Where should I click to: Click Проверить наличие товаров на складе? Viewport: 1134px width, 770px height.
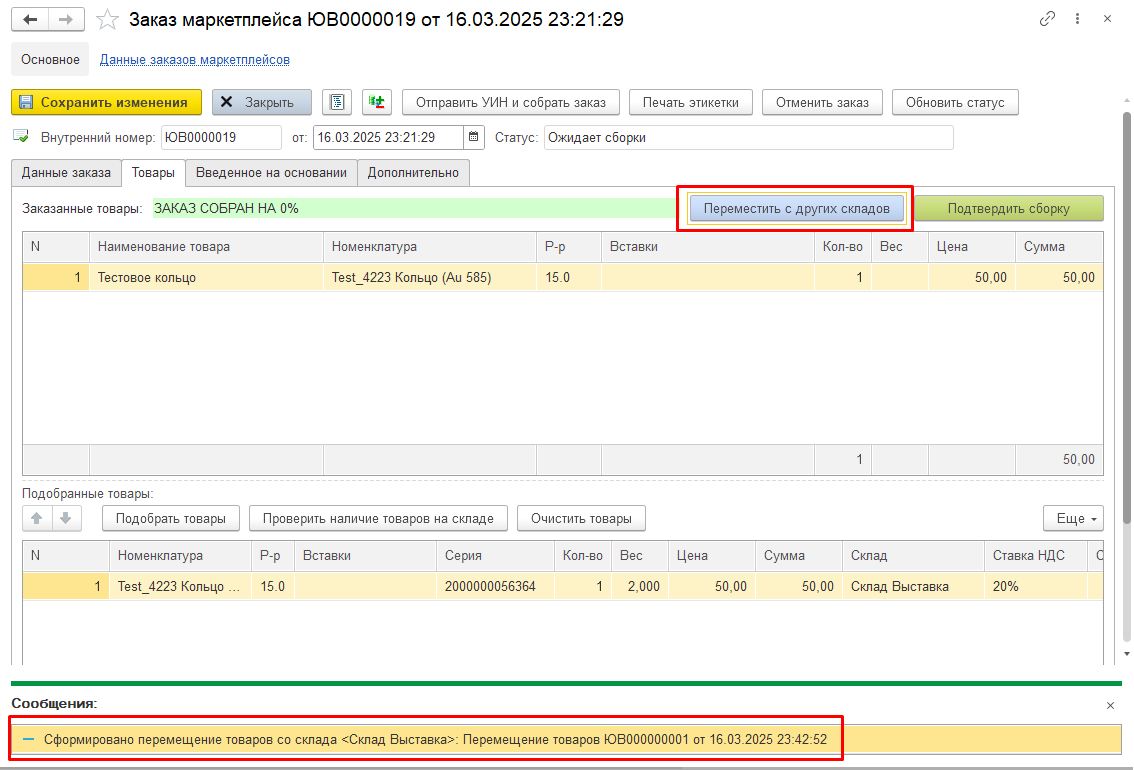(378, 518)
